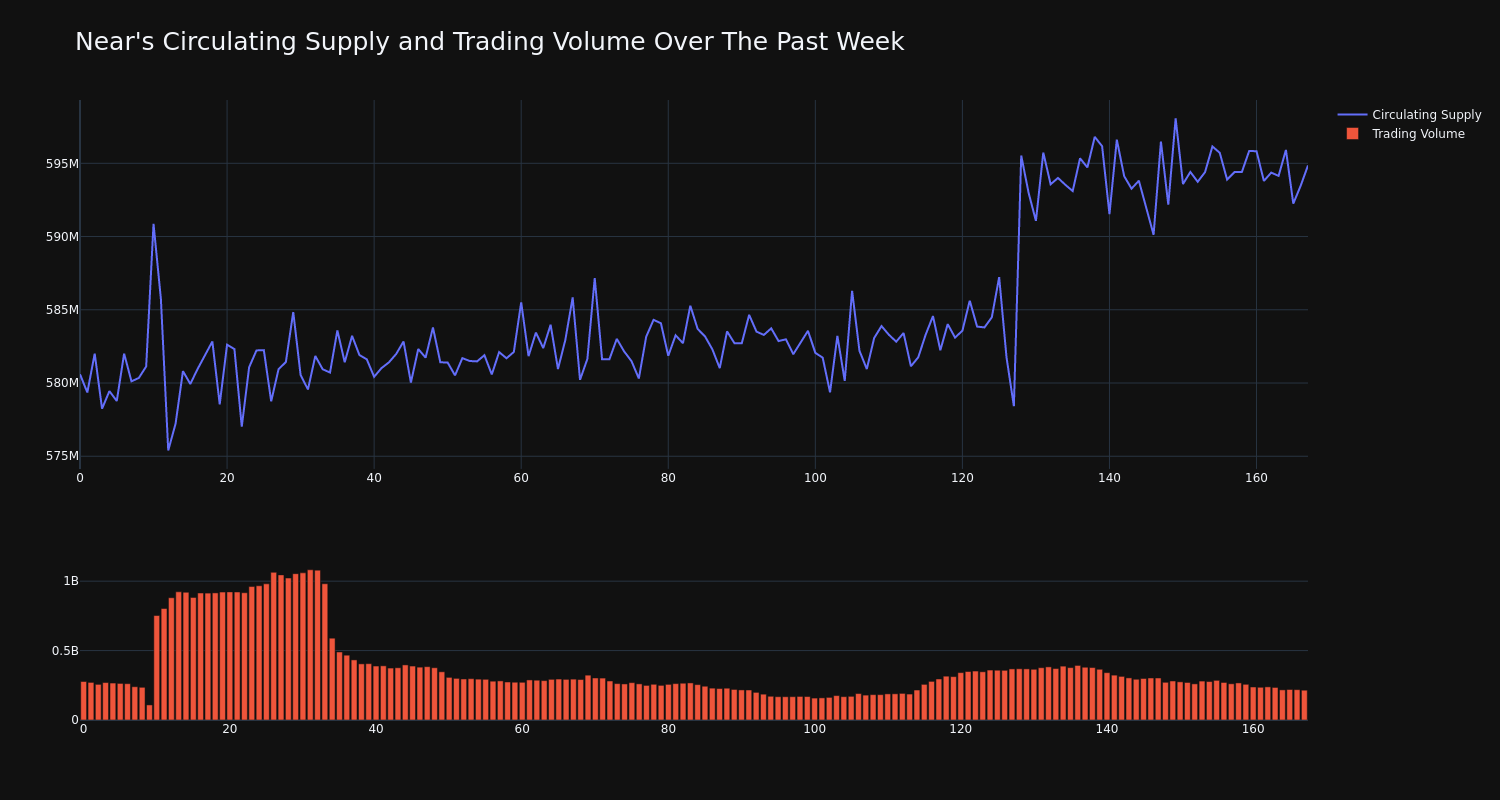The width and height of the screenshot is (1500, 800).
Task: Click x-axis tick 60 under supply chart
Action: [521, 478]
